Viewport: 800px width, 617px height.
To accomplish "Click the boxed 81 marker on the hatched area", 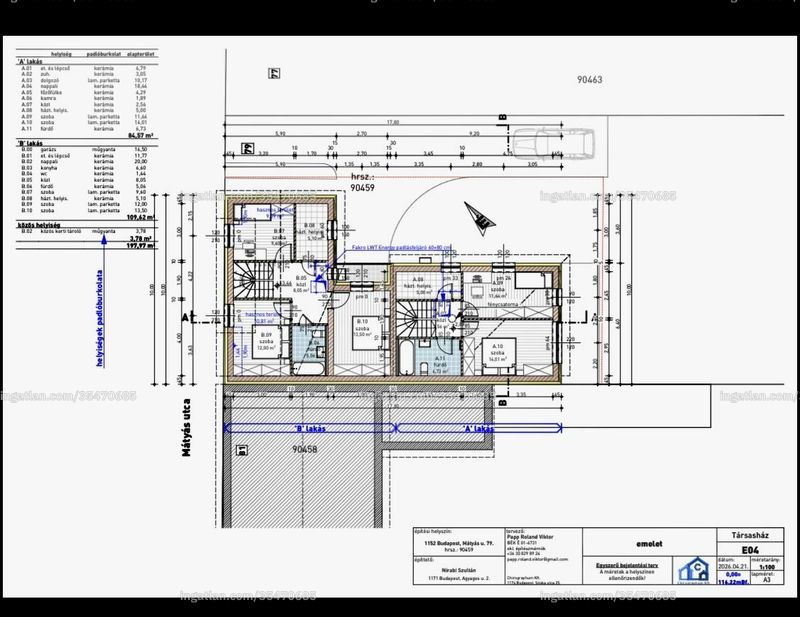I will point(242,450).
